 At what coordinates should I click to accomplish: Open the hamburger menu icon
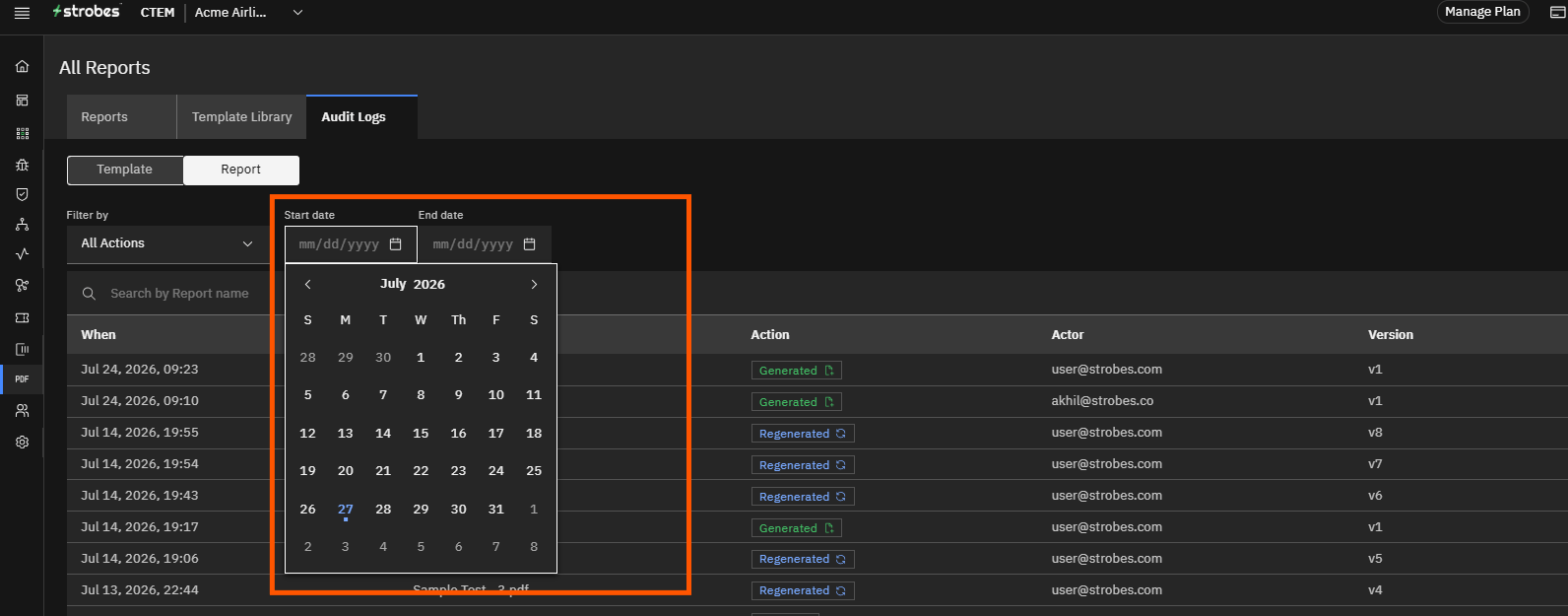pos(22,13)
